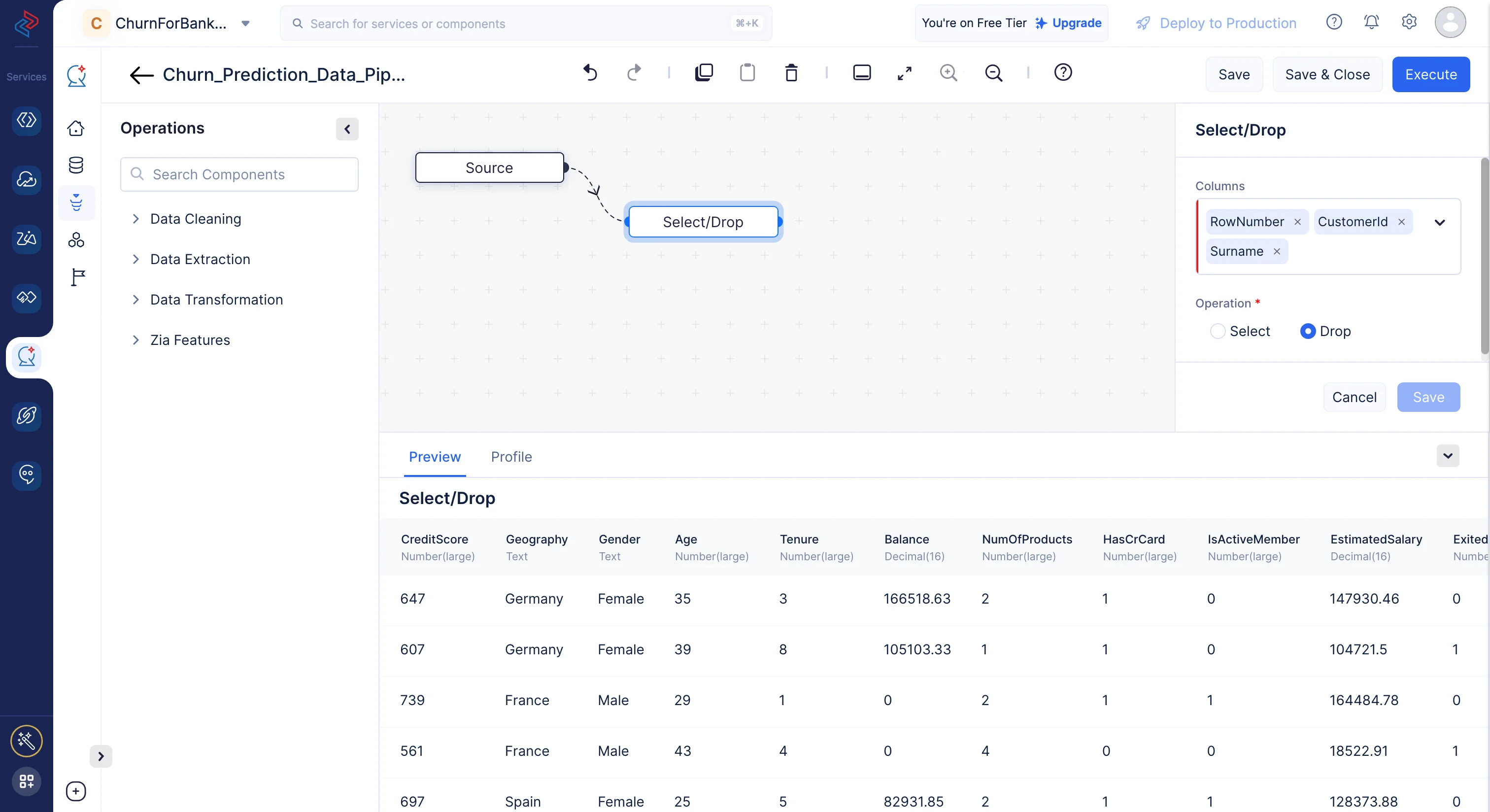Image resolution: width=1490 pixels, height=812 pixels.
Task: Click the Execute button
Action: click(1430, 74)
